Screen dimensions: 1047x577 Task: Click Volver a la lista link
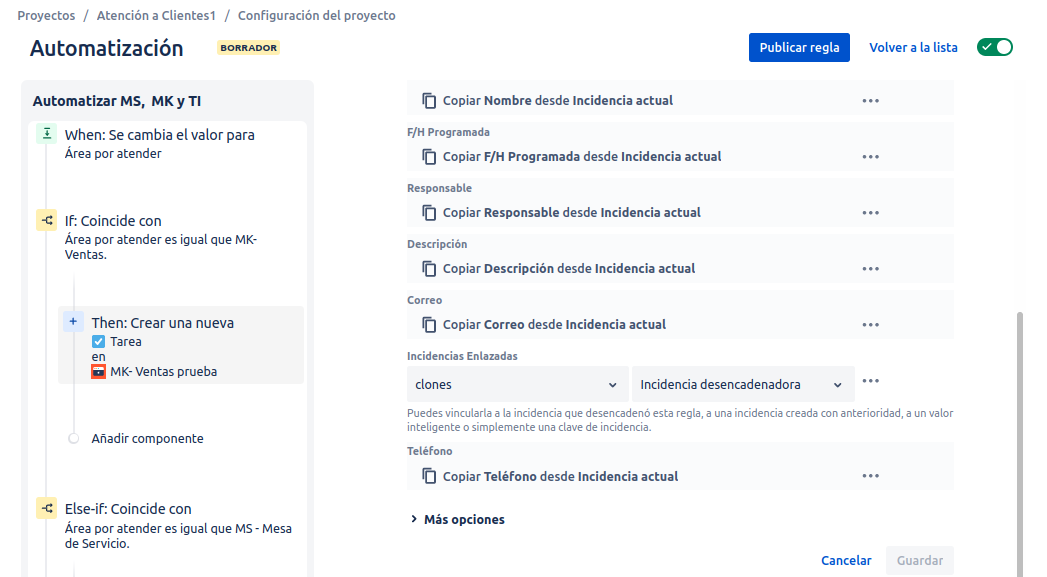913,47
